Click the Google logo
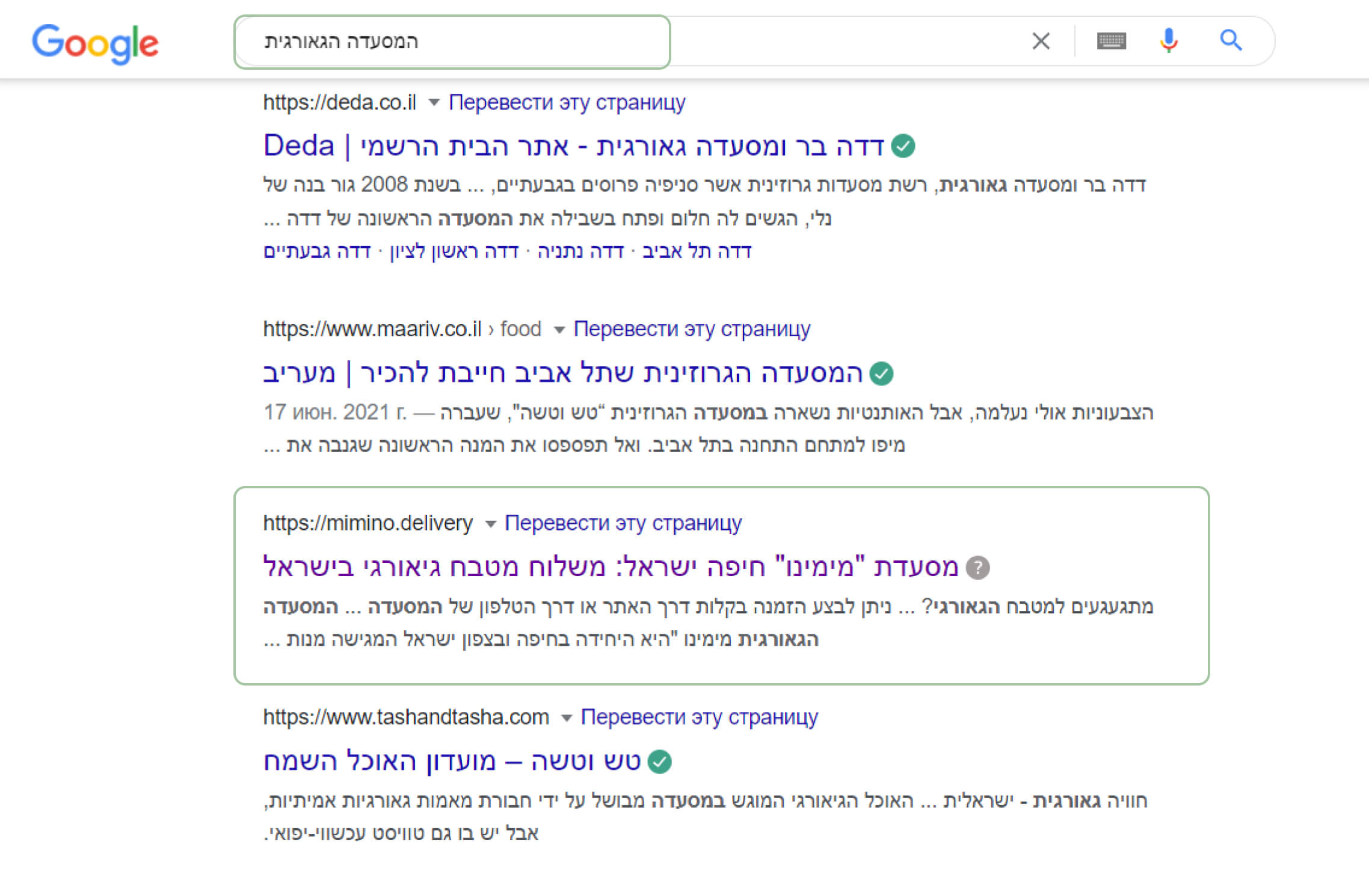Viewport: 1369px width, 896px height. coord(95,43)
